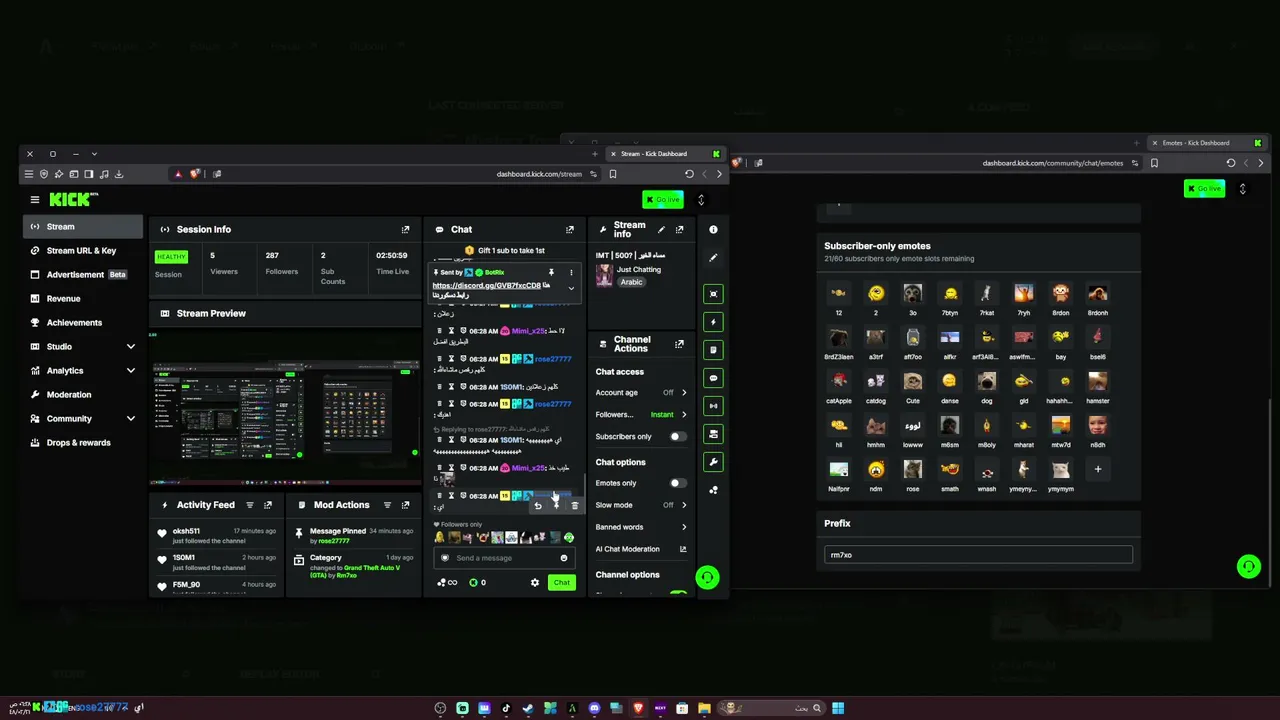Open the Windows Start button on taskbar
The image size is (1280, 720).
pos(838,709)
